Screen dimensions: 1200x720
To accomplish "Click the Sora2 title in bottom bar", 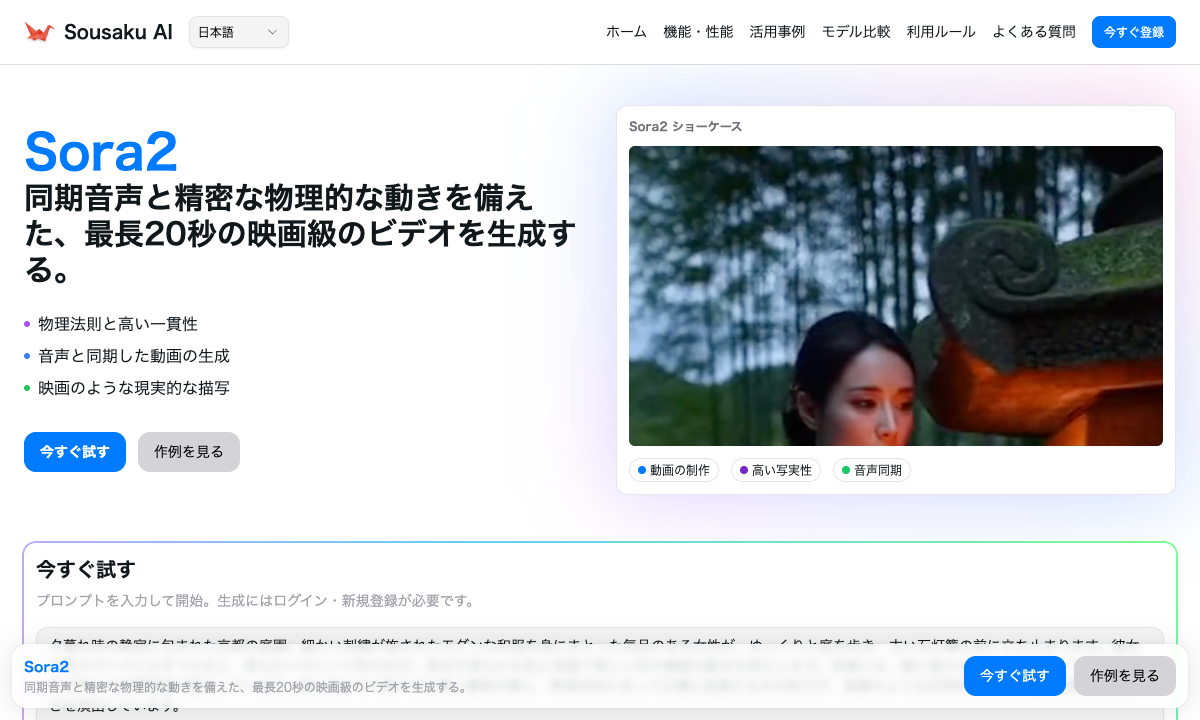I will [46, 667].
